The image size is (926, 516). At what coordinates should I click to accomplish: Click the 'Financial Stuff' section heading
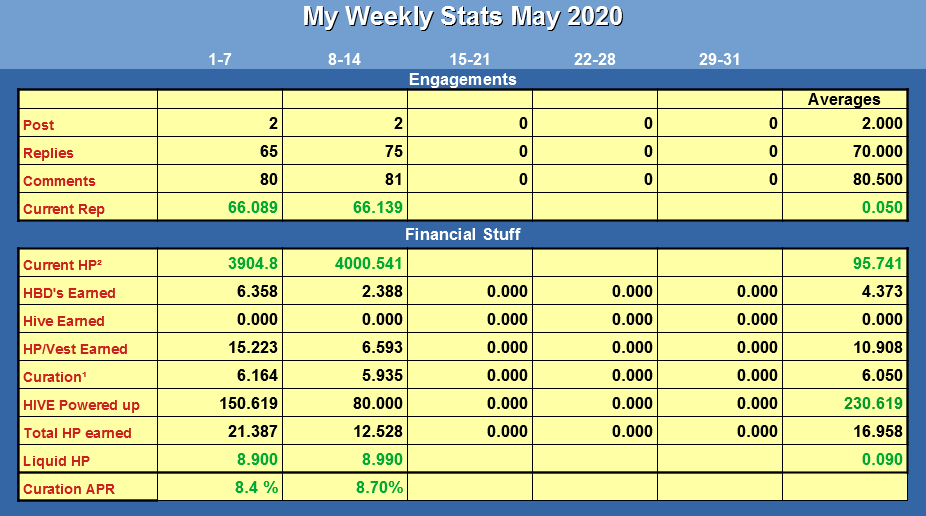tap(462, 234)
